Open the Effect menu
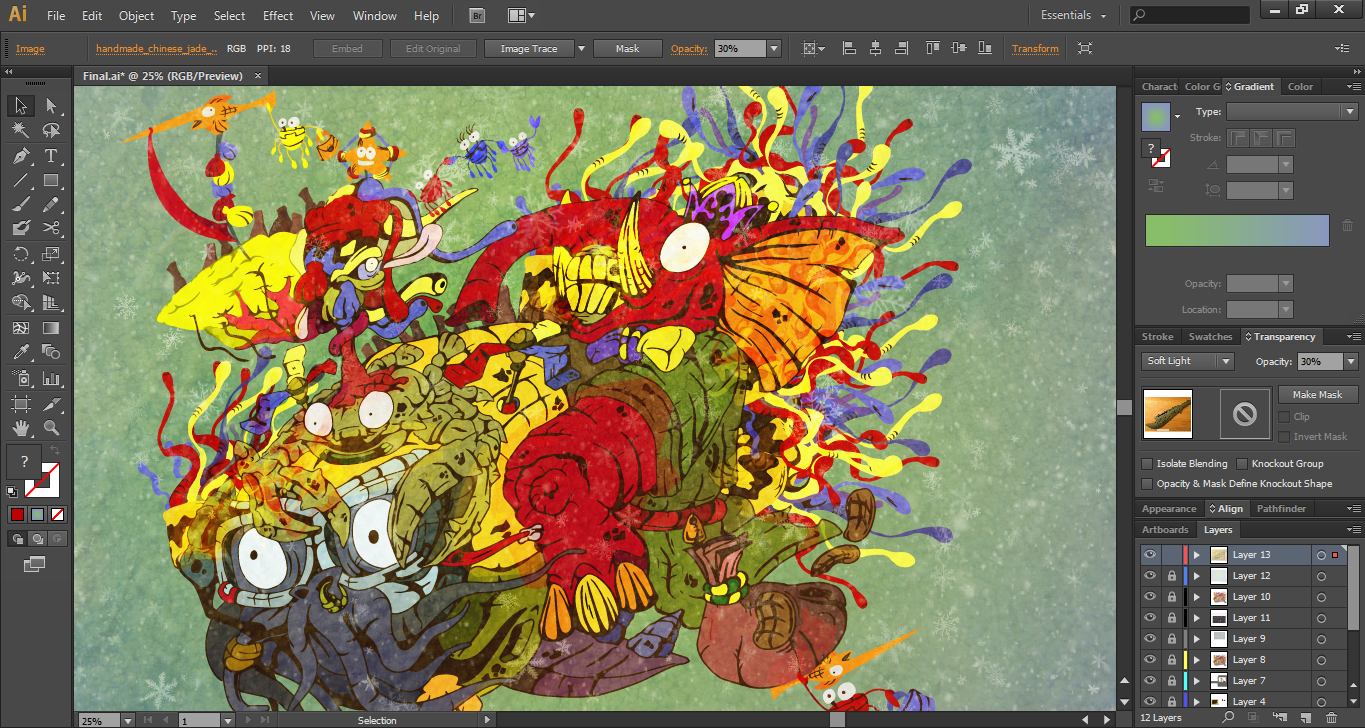The image size is (1365, 728). 278,16
